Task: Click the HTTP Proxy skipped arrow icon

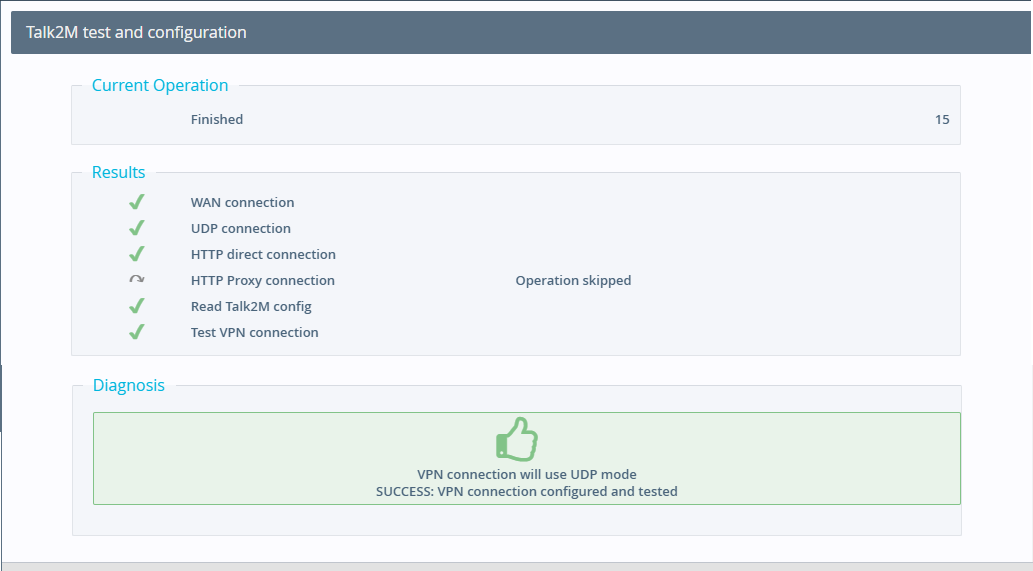Action: [136, 279]
